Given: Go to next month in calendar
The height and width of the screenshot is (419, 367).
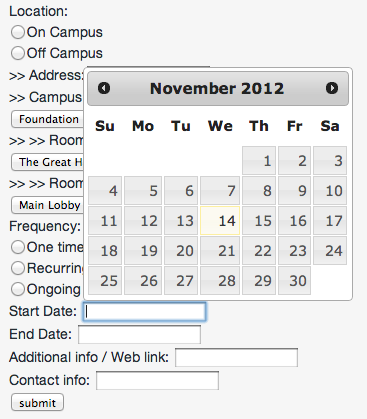Looking at the screenshot, I should coord(332,88).
